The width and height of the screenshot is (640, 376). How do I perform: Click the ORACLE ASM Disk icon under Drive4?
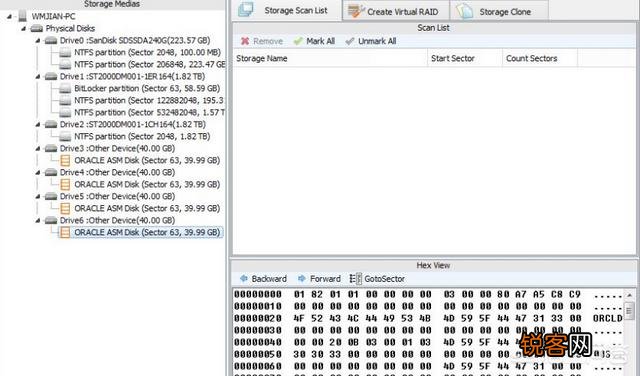65,184
